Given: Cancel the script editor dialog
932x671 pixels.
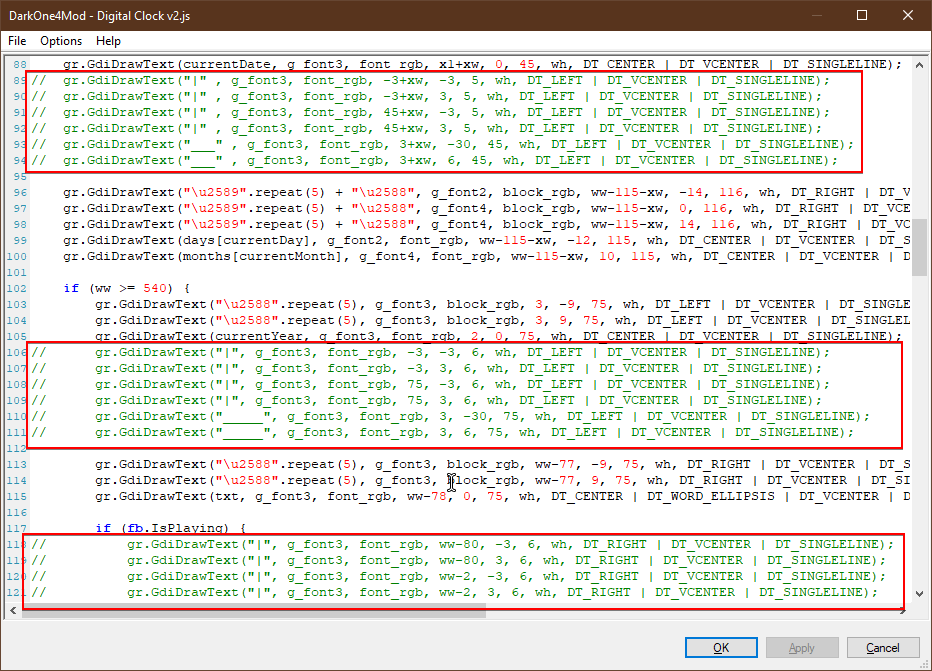Looking at the screenshot, I should [x=882, y=648].
